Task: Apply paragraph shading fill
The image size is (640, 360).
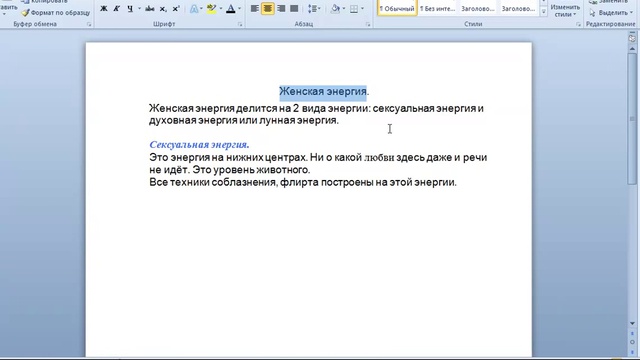Action: [x=335, y=9]
